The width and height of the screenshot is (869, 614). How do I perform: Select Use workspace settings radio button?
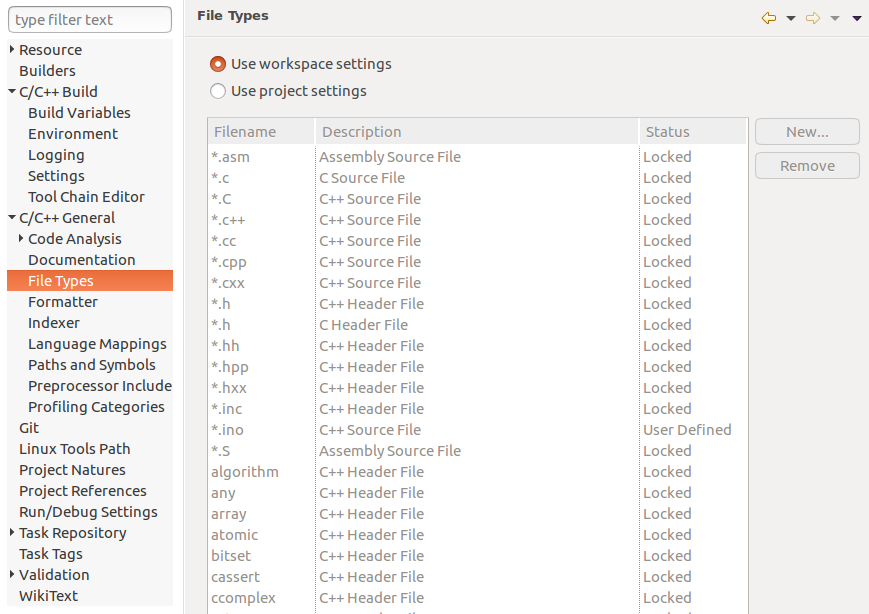218,64
